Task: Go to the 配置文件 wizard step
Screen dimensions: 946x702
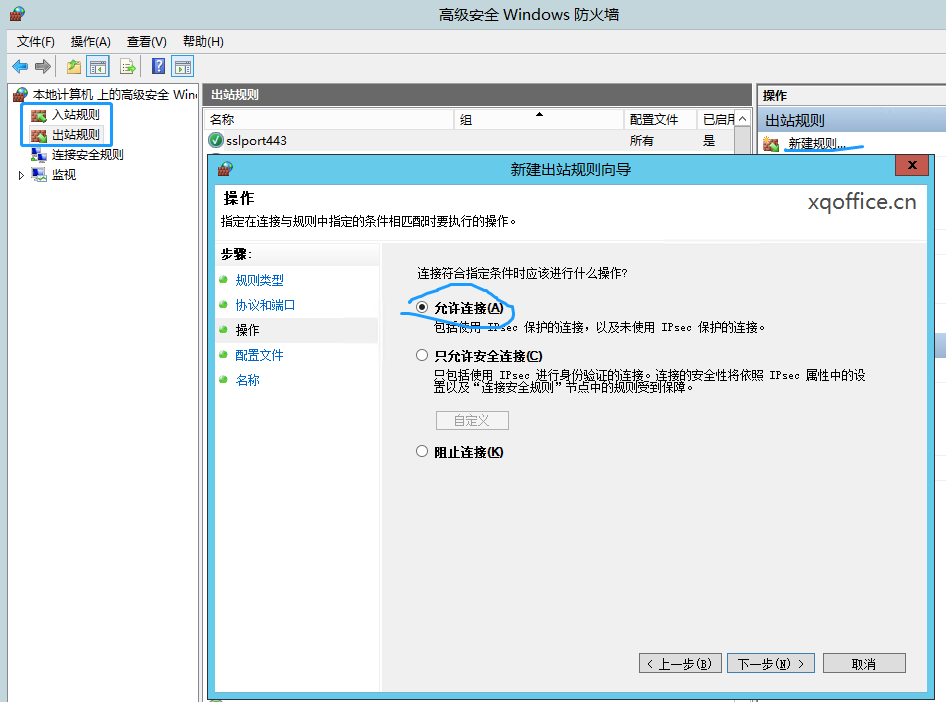Action: point(259,355)
